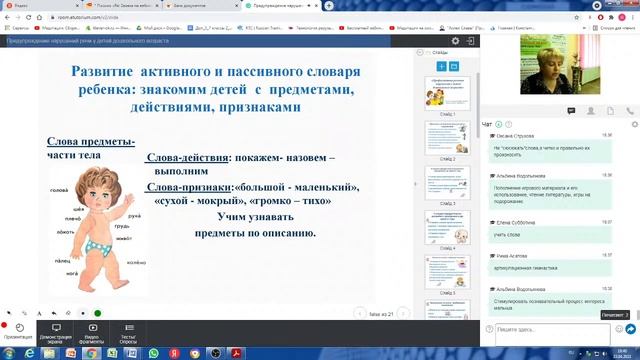
Task: Open the participants person tab
Action: [x=591, y=111]
